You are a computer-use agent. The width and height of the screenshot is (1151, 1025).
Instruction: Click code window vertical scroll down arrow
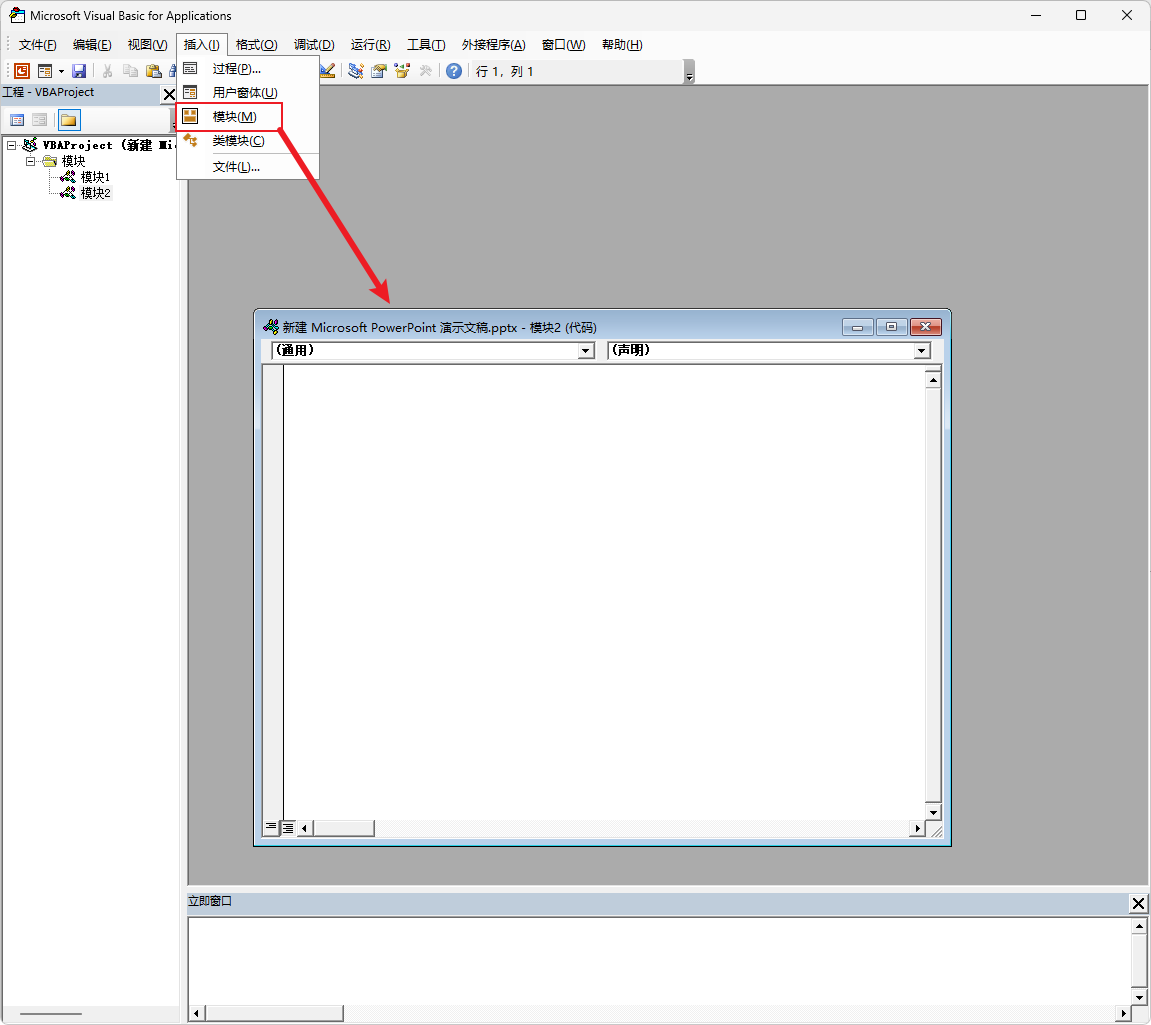[x=933, y=812]
